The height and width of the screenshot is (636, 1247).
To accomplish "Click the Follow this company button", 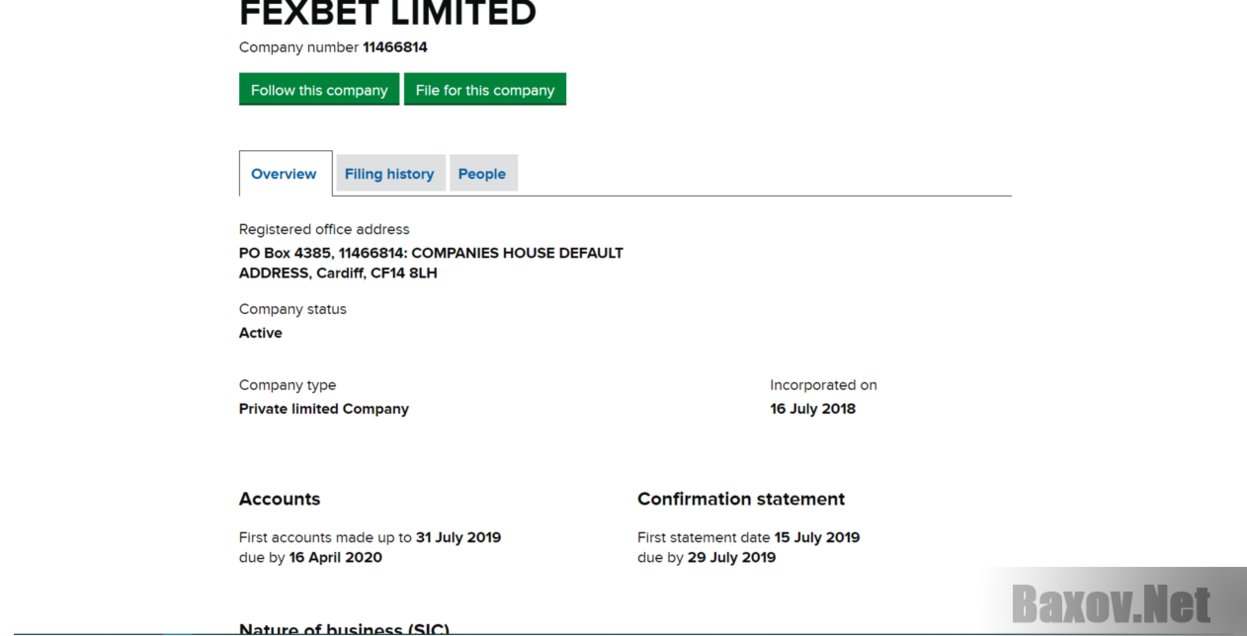I will (319, 89).
